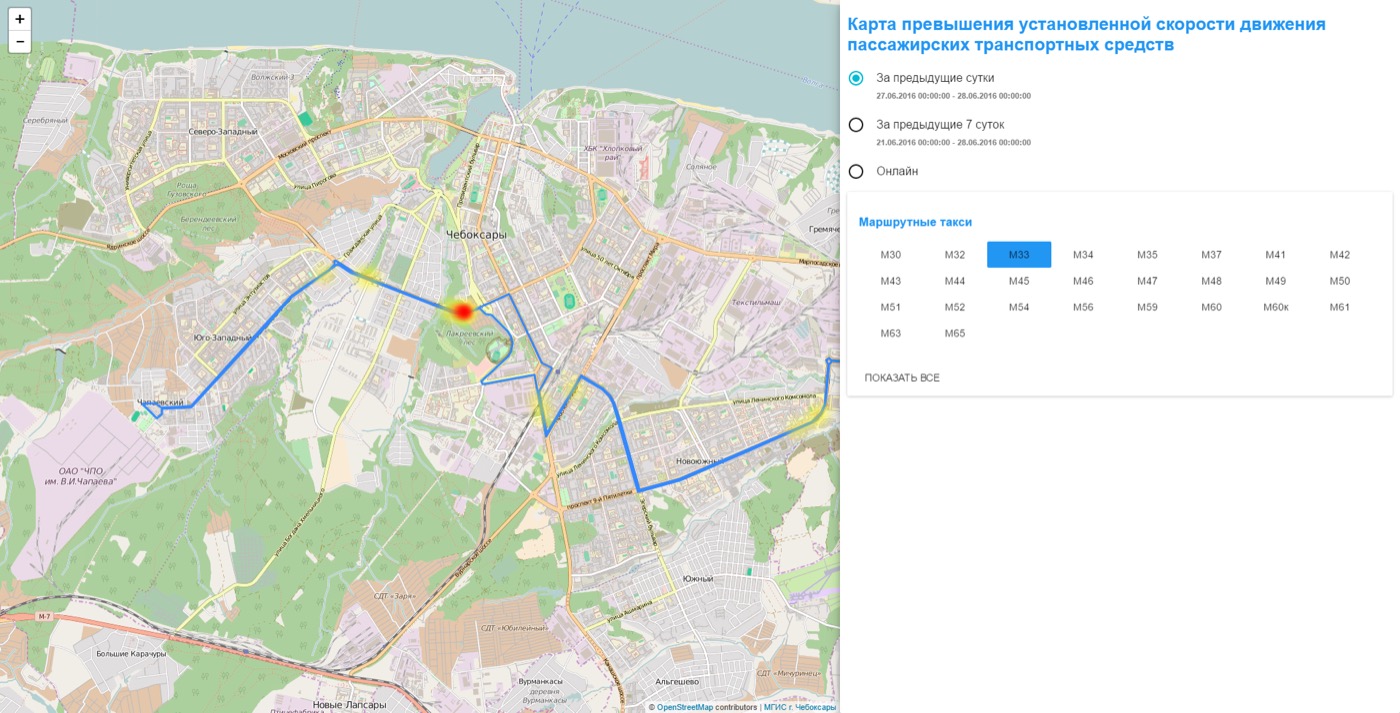Select route M45
The image size is (1400, 713).
tap(1019, 281)
